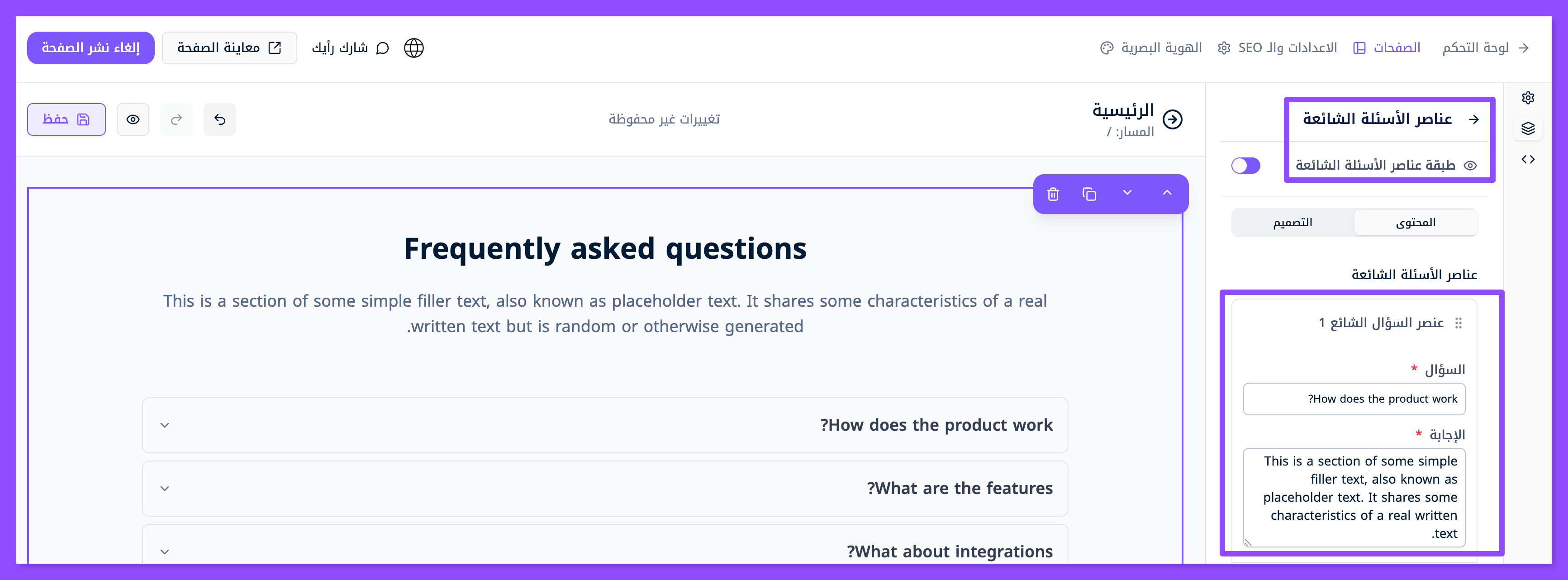Click the السؤال question input field
1568x580 pixels.
point(1354,399)
